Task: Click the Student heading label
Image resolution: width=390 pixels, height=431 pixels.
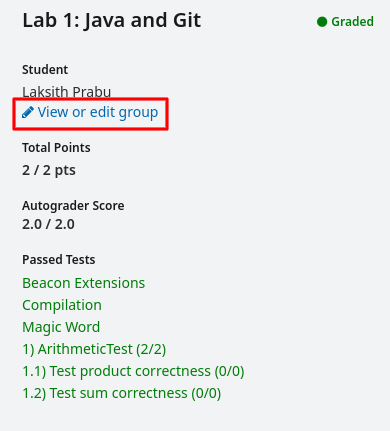Action: point(45,69)
